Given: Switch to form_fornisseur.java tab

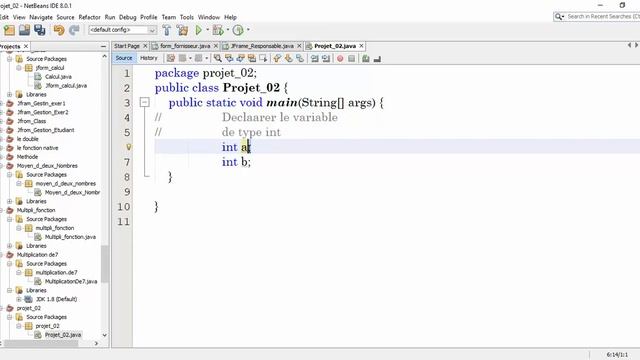Looking at the screenshot, I should tap(185, 46).
